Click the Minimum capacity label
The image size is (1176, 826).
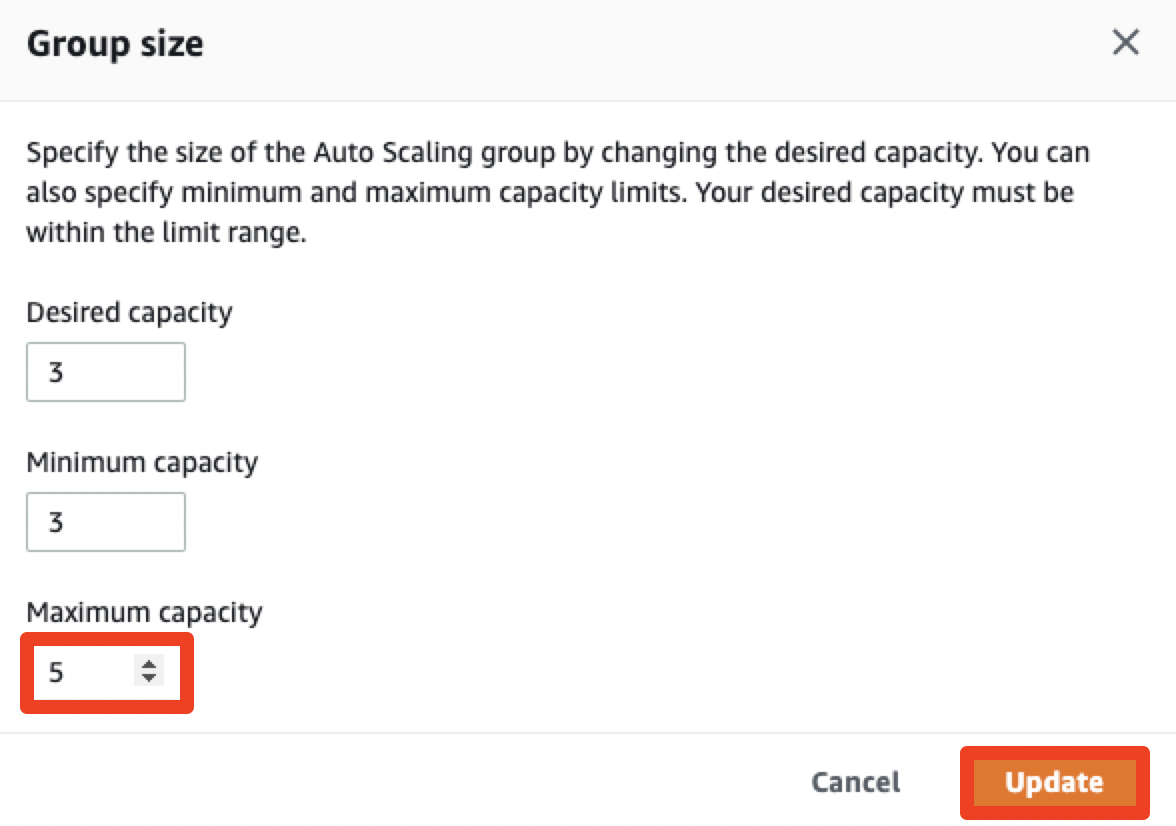tap(142, 462)
